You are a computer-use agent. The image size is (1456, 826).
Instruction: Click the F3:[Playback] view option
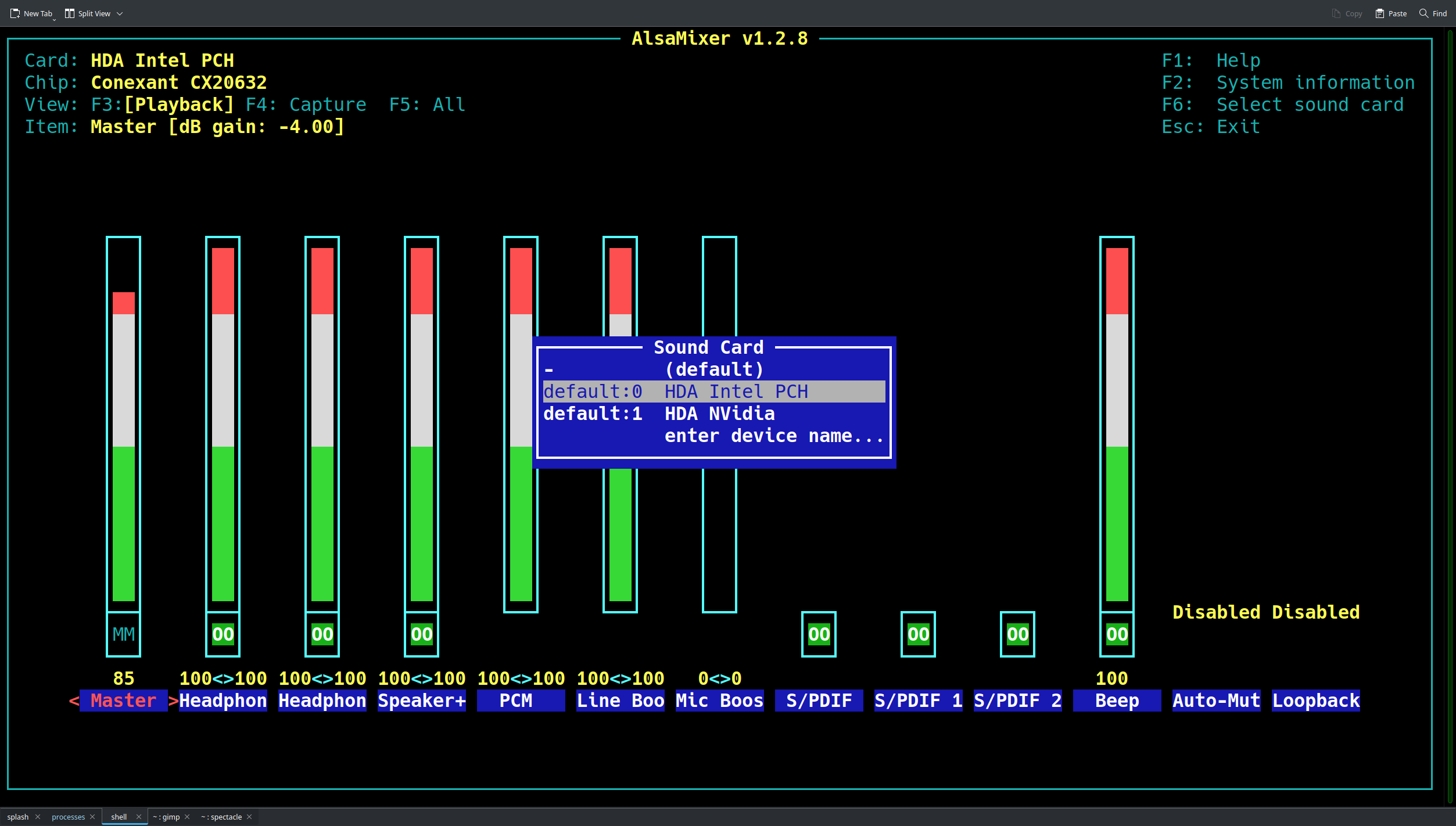[x=163, y=105]
